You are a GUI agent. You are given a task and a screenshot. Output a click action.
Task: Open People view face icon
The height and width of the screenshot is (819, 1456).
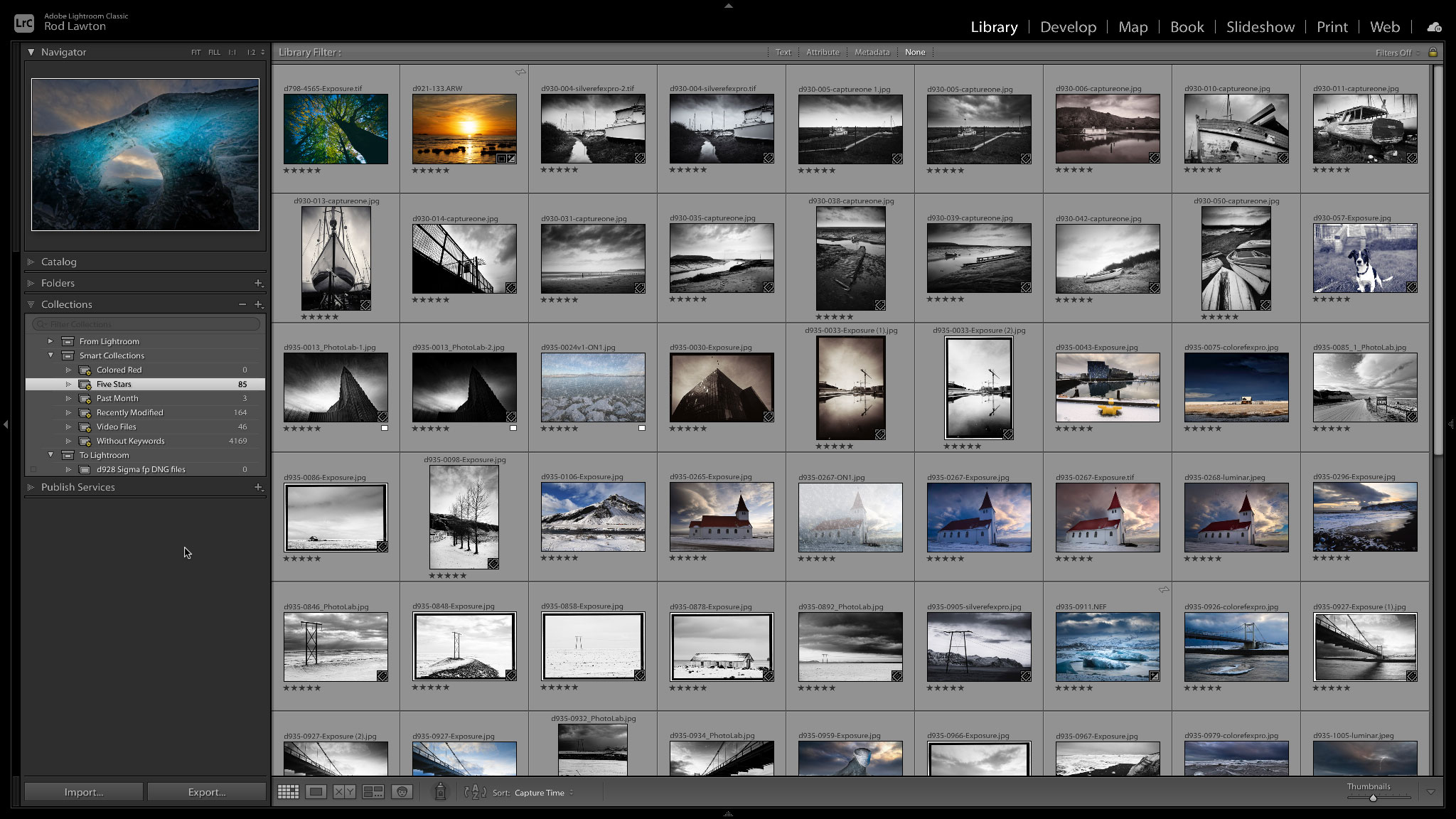(402, 792)
